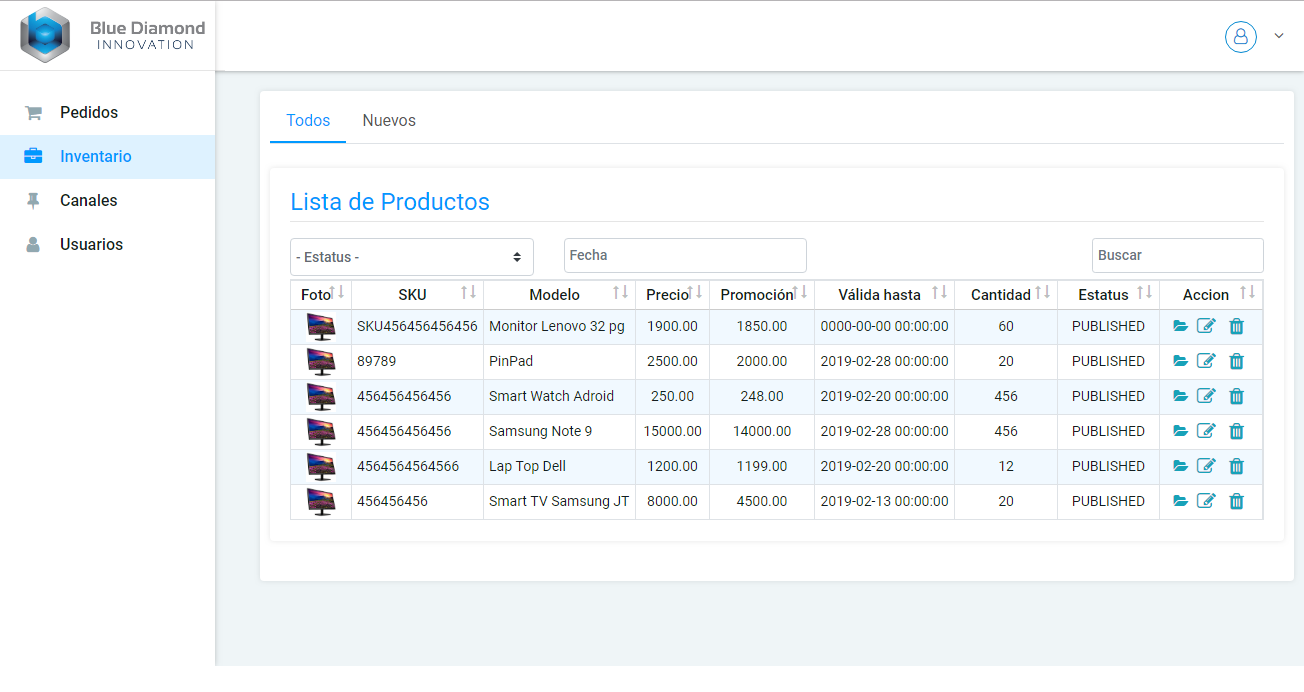Click the Buscar search field
Image resolution: width=1304 pixels, height=692 pixels.
(x=1177, y=255)
